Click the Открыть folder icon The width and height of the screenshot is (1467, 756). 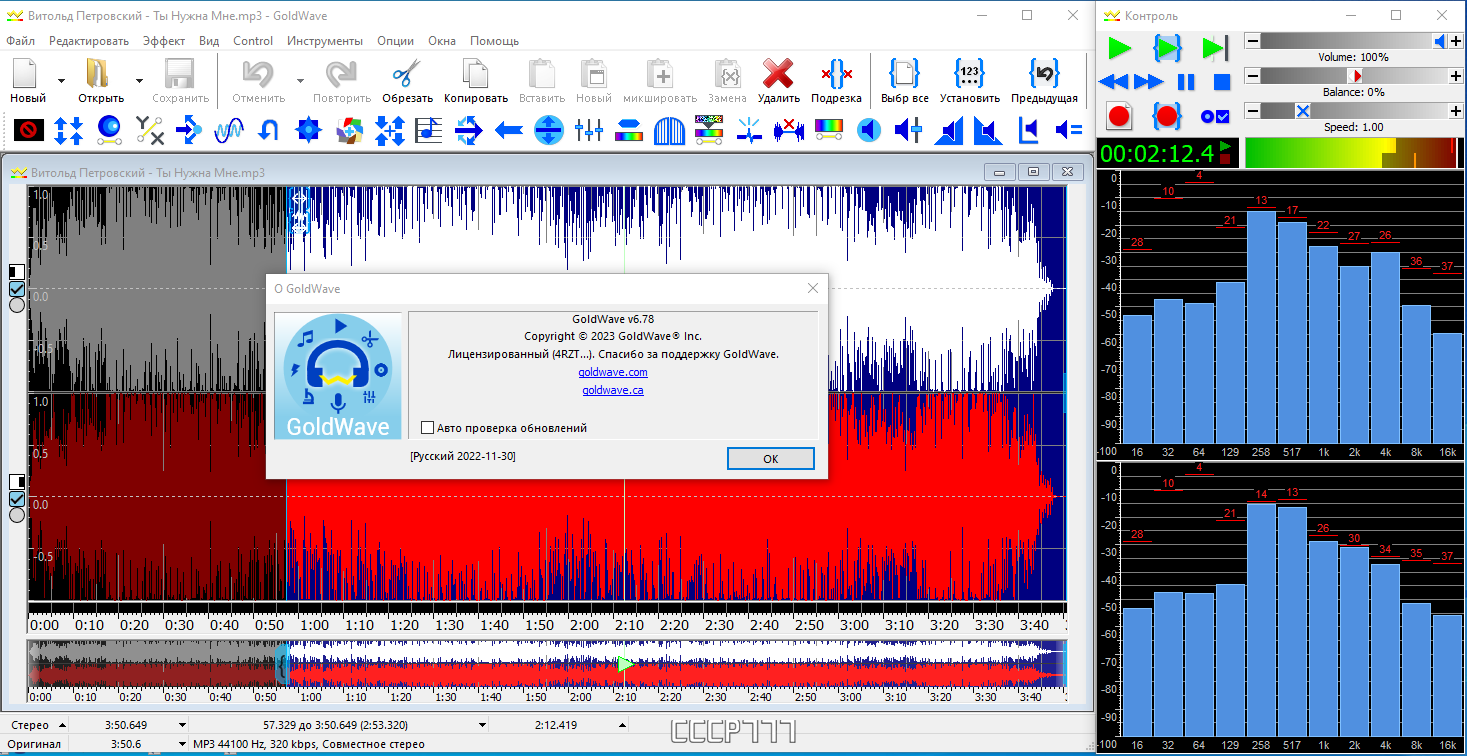[98, 73]
